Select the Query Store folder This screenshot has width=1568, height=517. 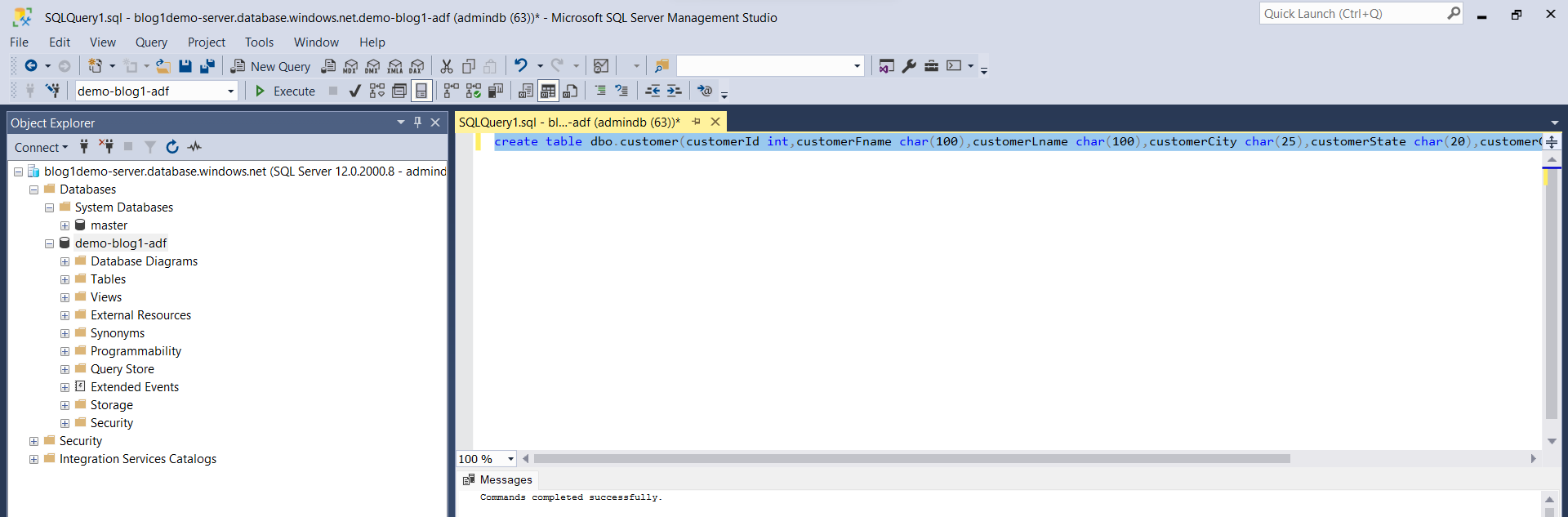click(x=122, y=369)
